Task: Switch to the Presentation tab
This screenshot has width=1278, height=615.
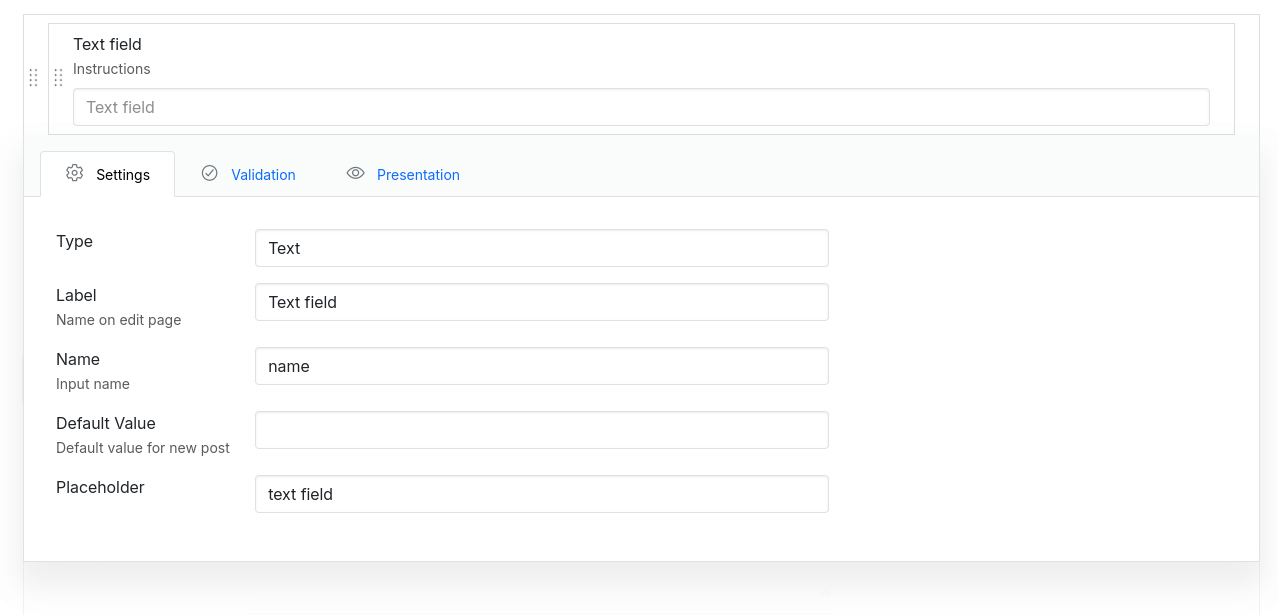Action: tap(418, 174)
